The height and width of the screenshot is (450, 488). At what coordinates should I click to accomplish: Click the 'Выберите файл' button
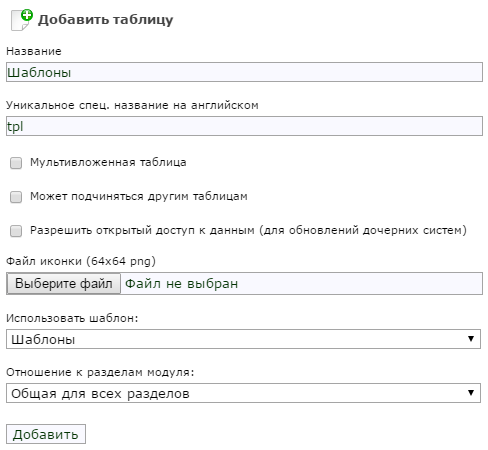pyautogui.click(x=64, y=284)
